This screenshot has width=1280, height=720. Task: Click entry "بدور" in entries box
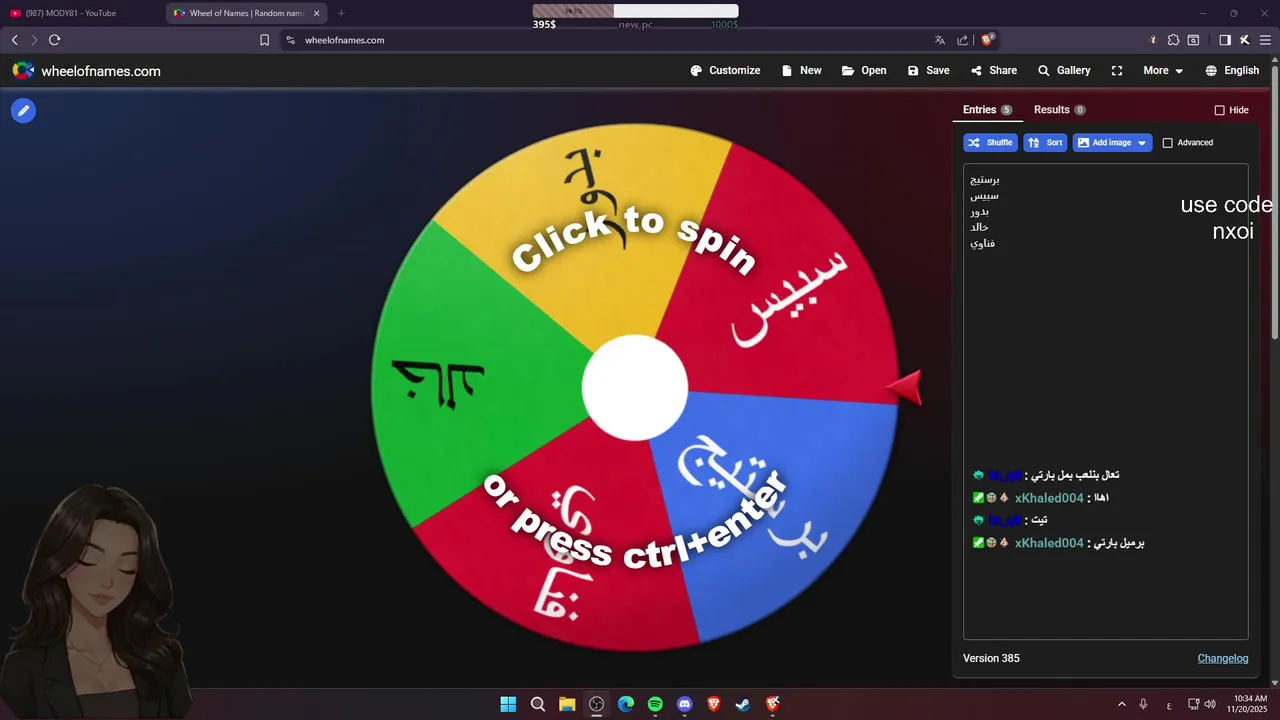click(x=979, y=212)
